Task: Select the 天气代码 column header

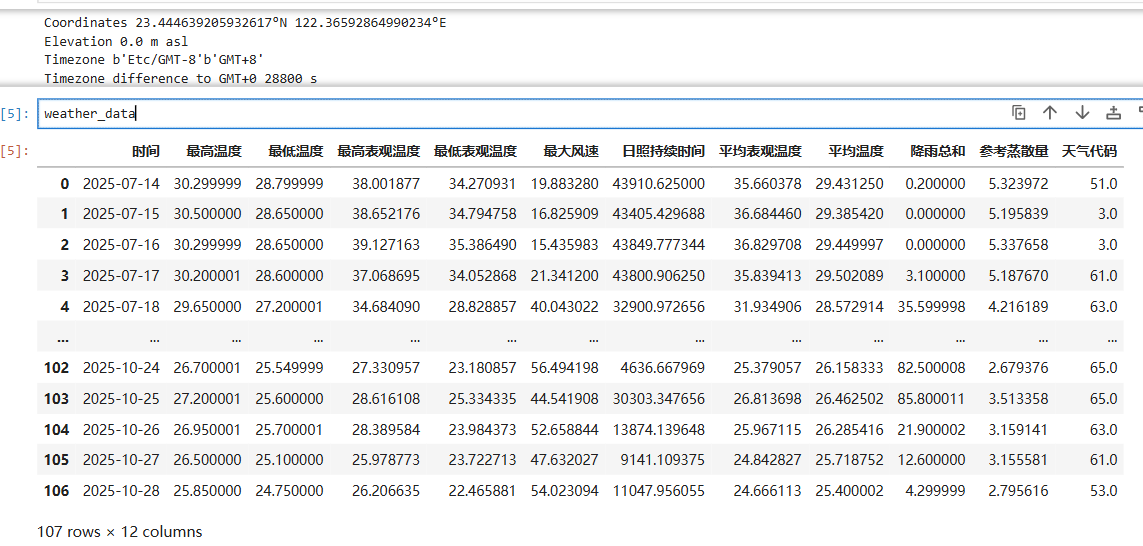Action: tap(1089, 152)
